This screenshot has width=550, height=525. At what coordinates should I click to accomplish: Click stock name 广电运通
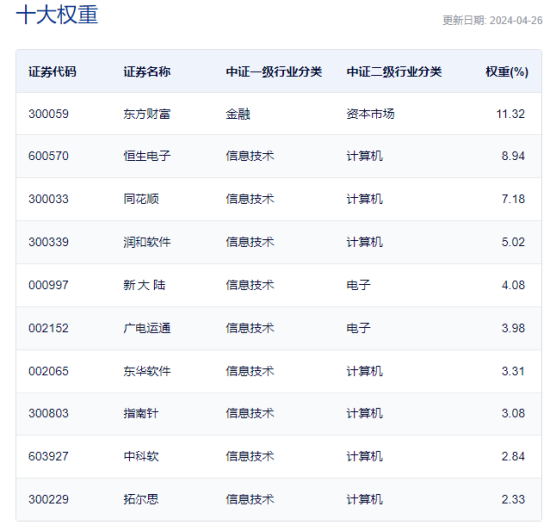[x=147, y=328]
